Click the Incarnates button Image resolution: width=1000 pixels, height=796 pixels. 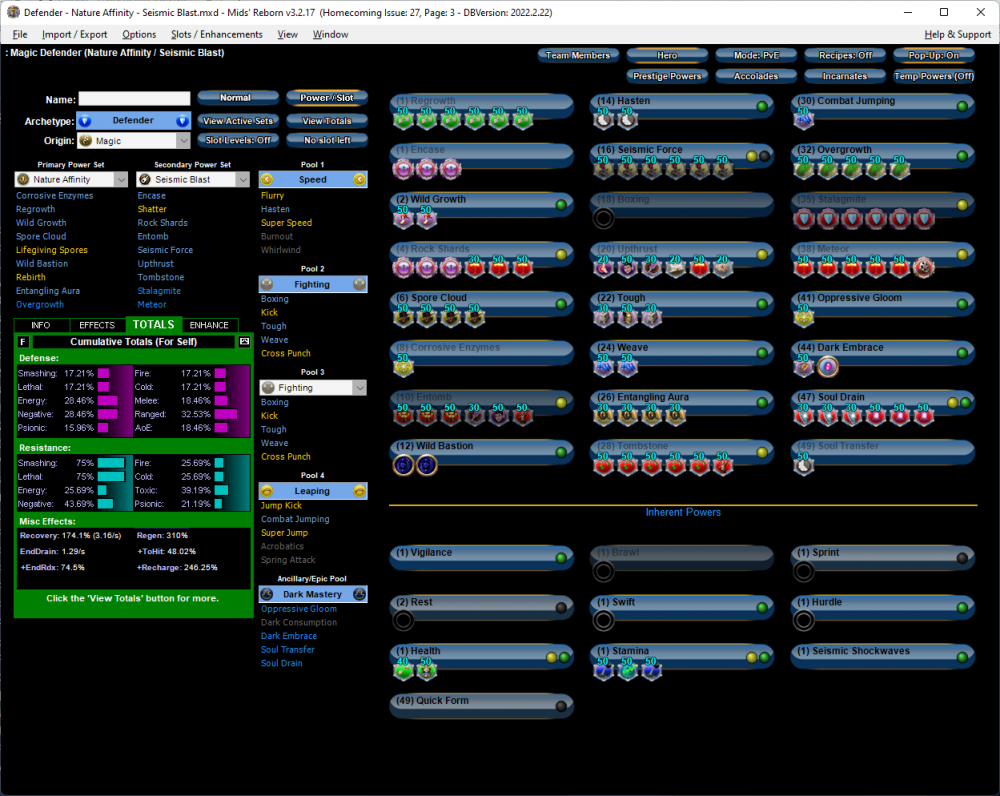point(845,76)
